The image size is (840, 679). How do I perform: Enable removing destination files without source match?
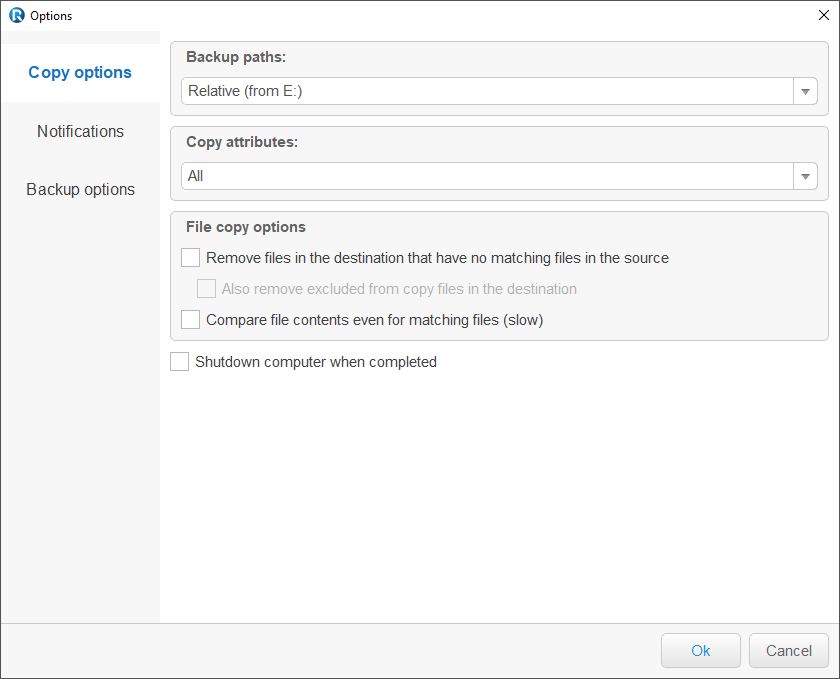(x=191, y=258)
